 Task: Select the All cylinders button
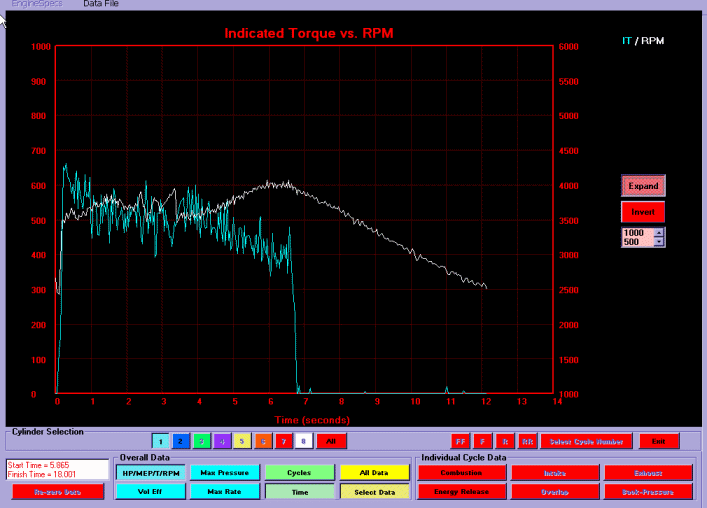coord(331,441)
